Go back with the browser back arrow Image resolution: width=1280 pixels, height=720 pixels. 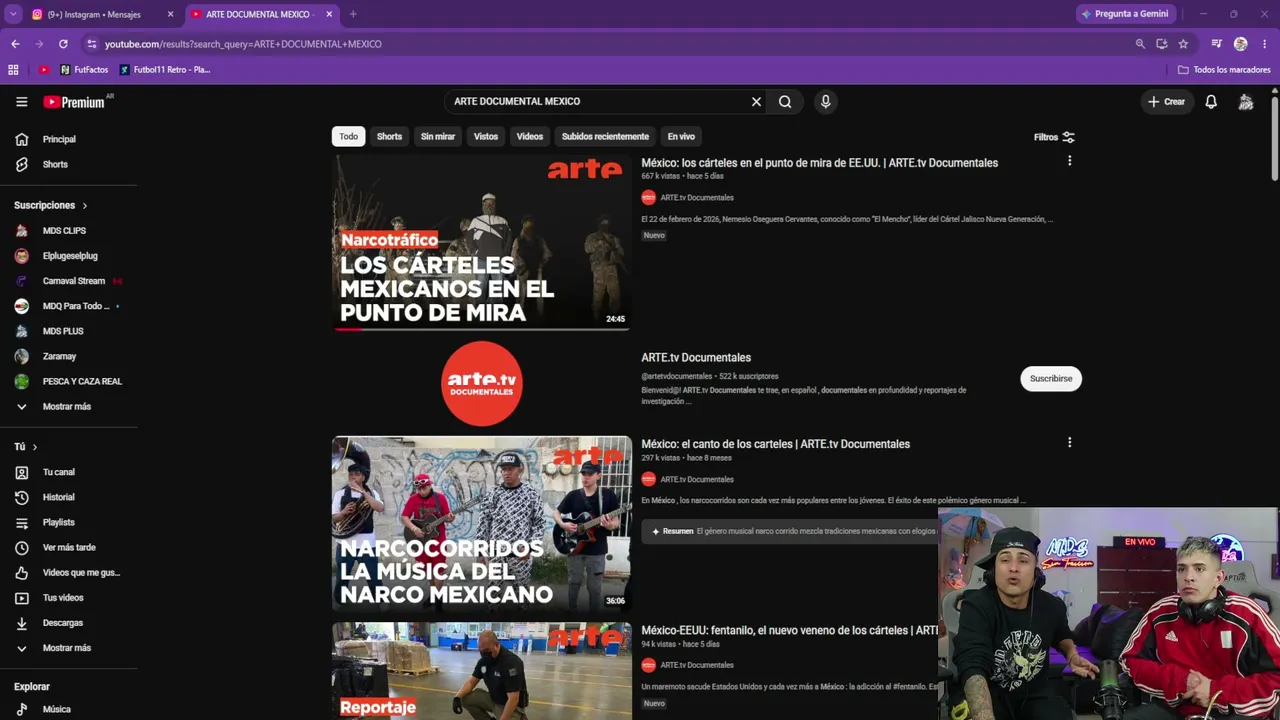point(15,44)
